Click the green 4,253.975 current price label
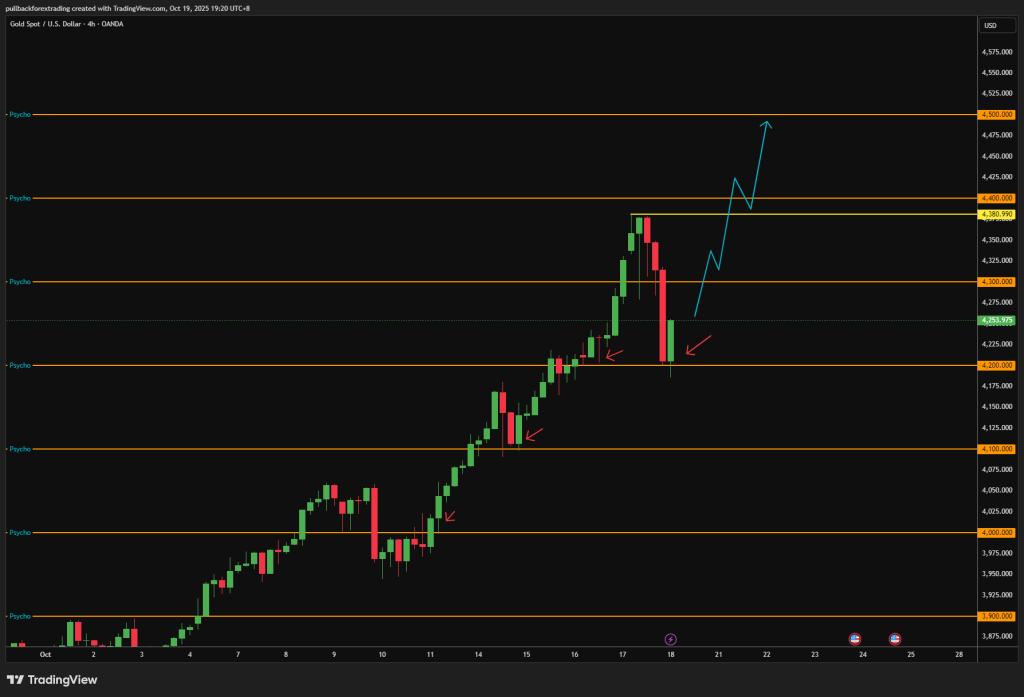The width and height of the screenshot is (1024, 697). click(x=998, y=320)
